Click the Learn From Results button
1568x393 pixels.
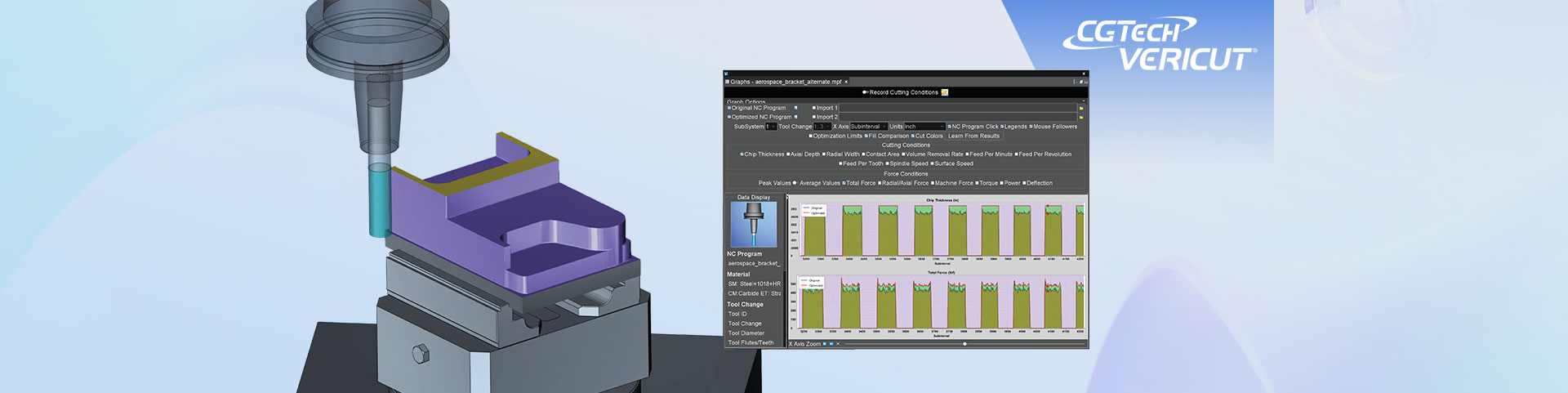[973, 136]
